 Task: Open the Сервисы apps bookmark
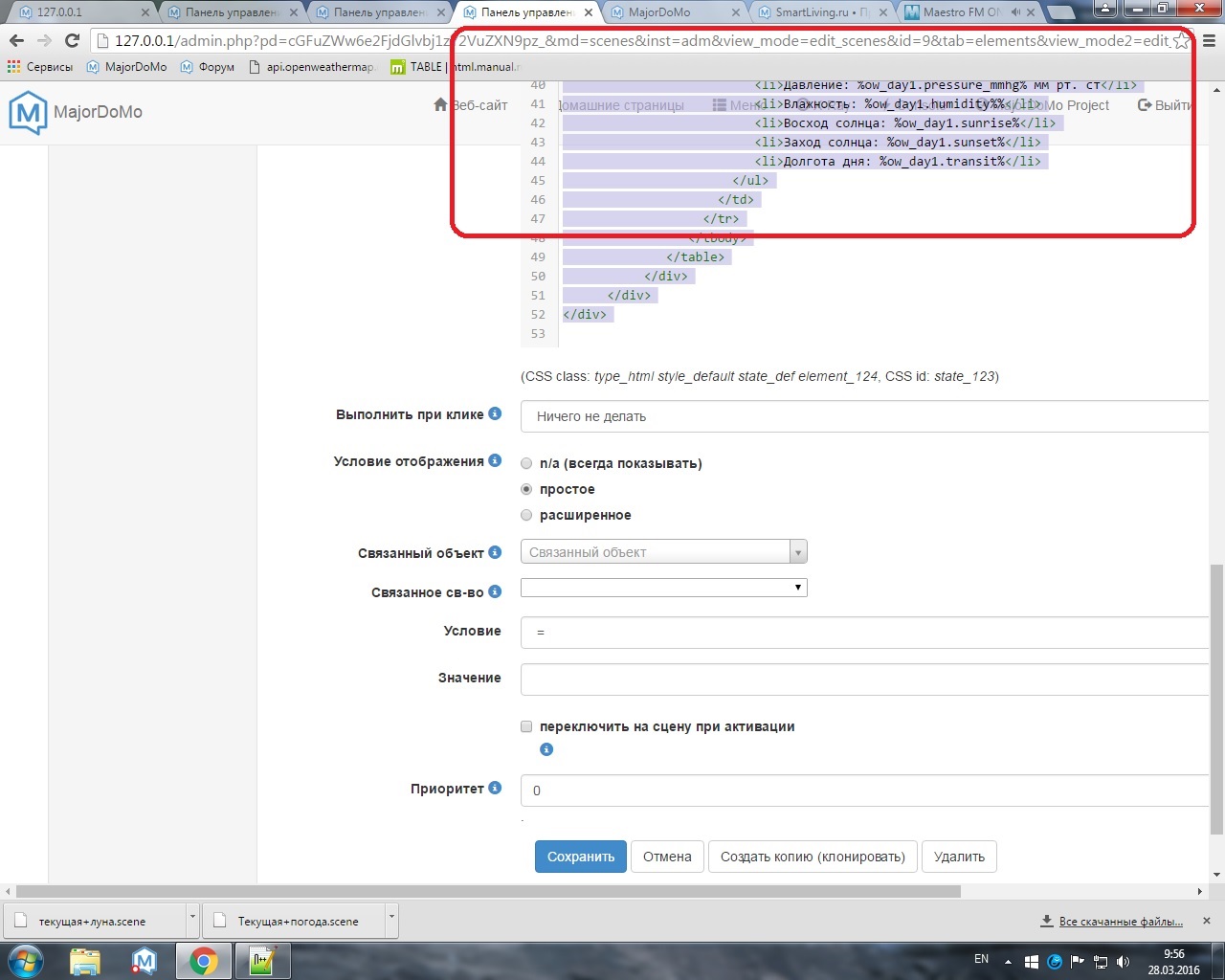tap(40, 67)
